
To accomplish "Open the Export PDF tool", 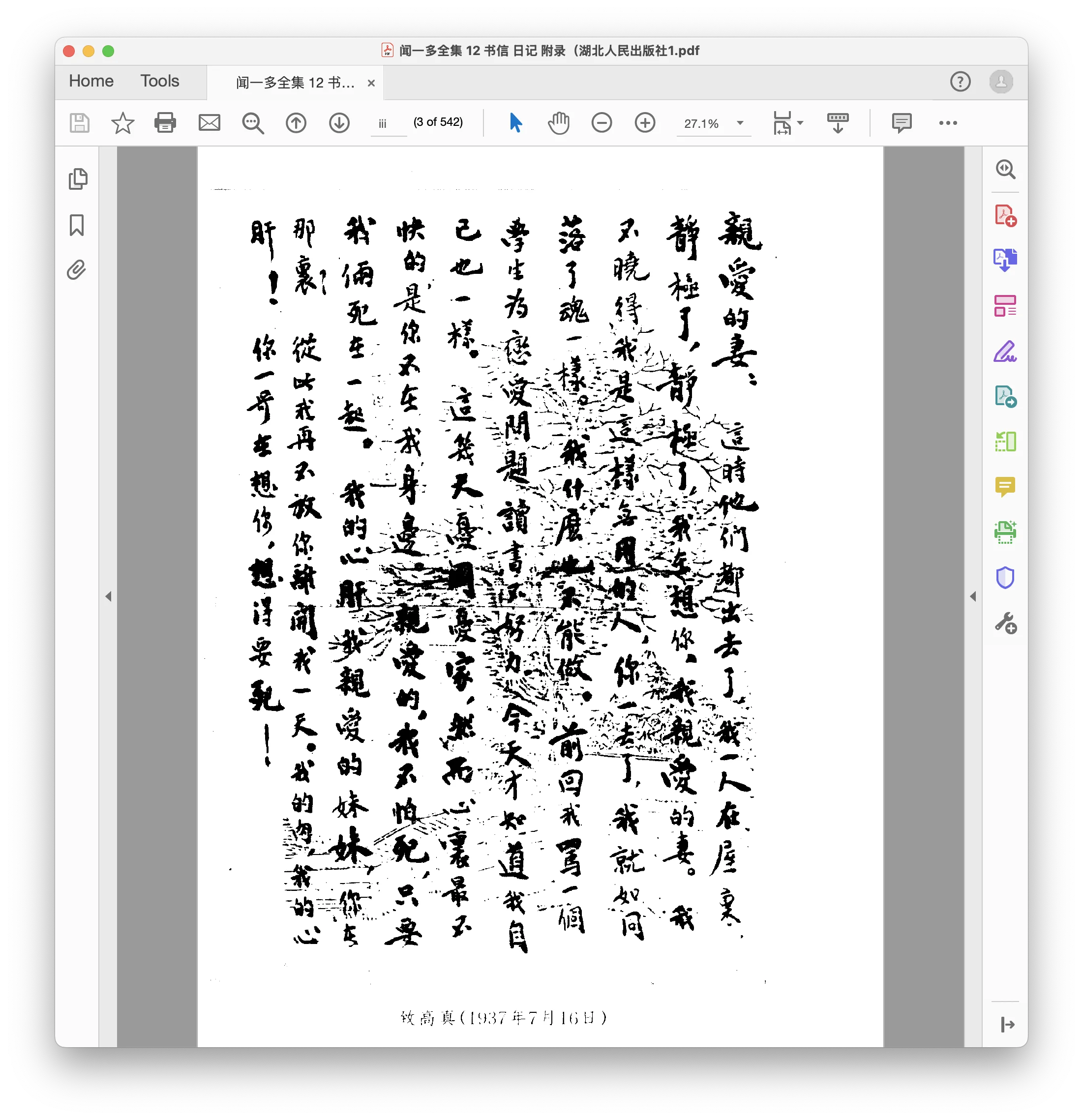I will tap(1006, 260).
